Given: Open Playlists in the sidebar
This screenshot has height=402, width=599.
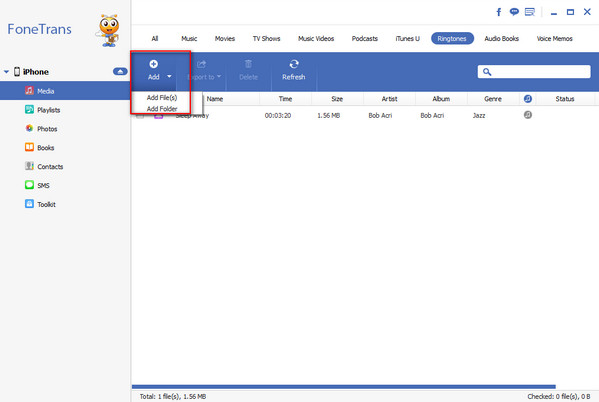Looking at the screenshot, I should (x=49, y=110).
